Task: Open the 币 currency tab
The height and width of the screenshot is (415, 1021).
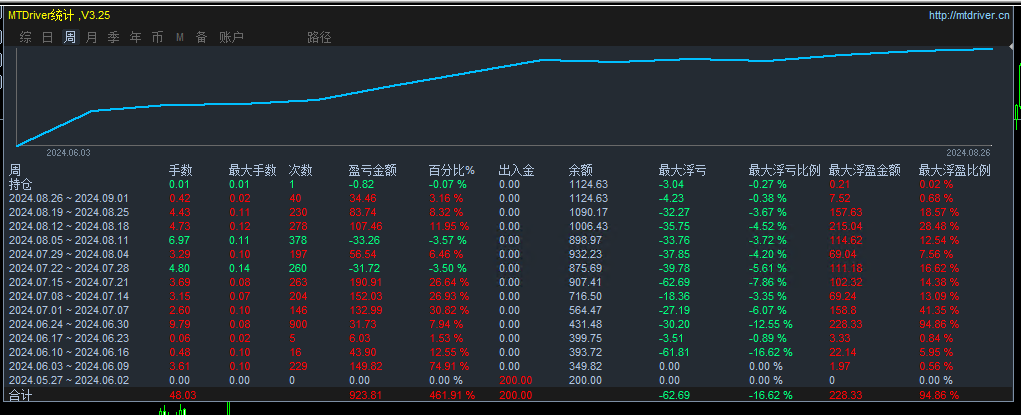Action: tap(158, 37)
